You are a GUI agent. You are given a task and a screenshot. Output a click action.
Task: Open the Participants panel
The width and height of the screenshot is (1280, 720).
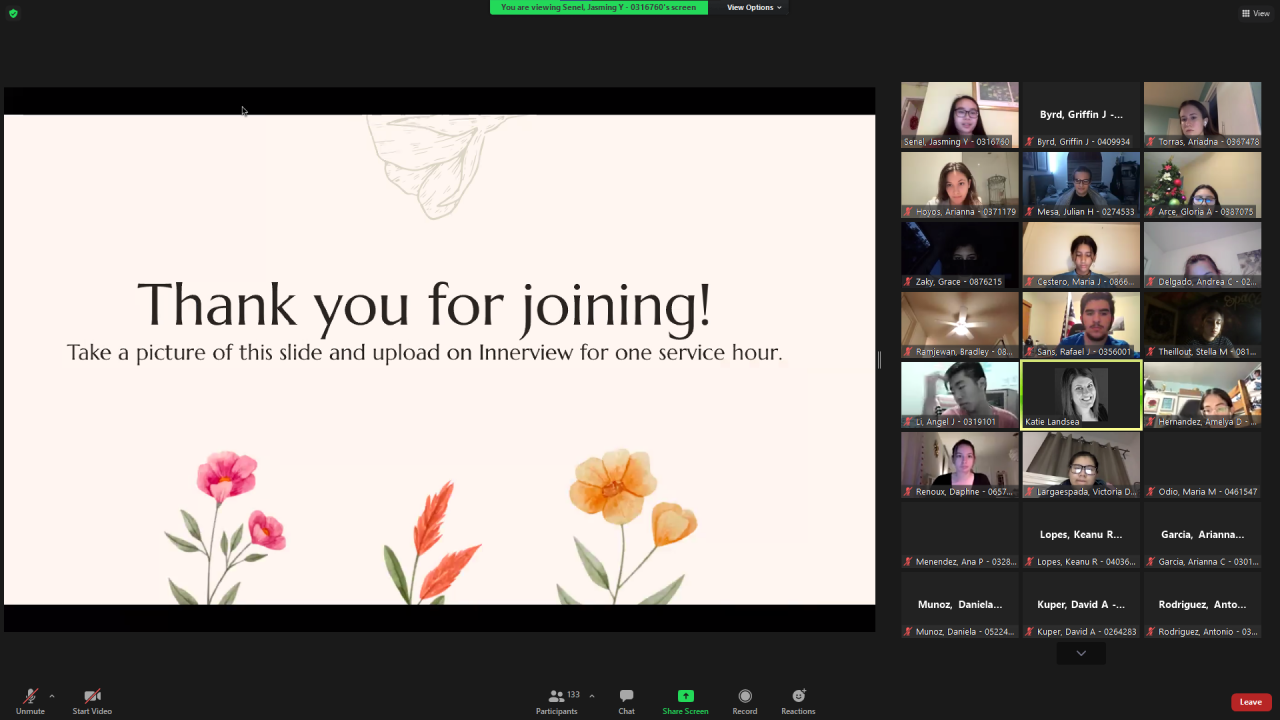coord(557,701)
